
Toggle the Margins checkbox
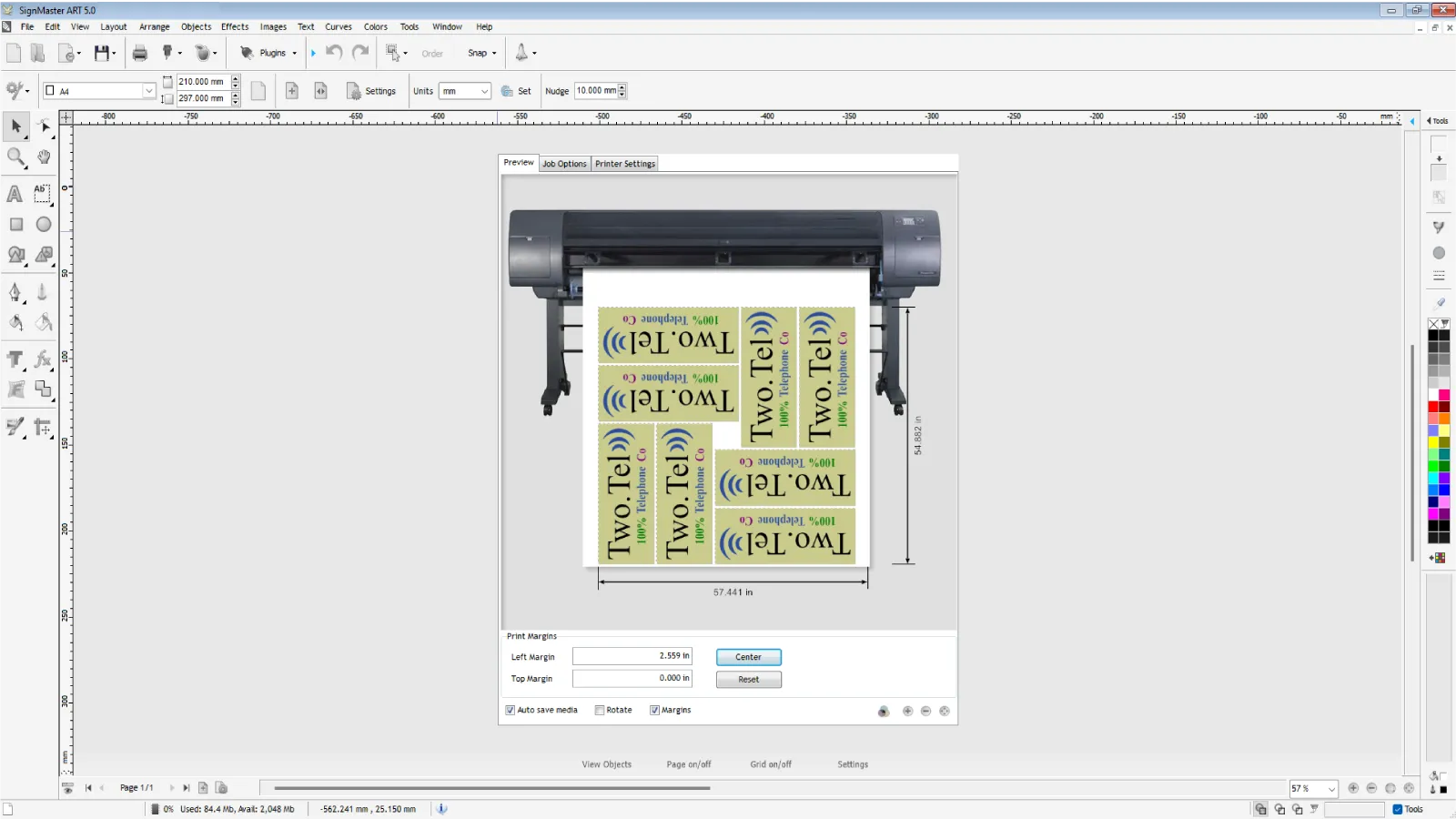[654, 710]
